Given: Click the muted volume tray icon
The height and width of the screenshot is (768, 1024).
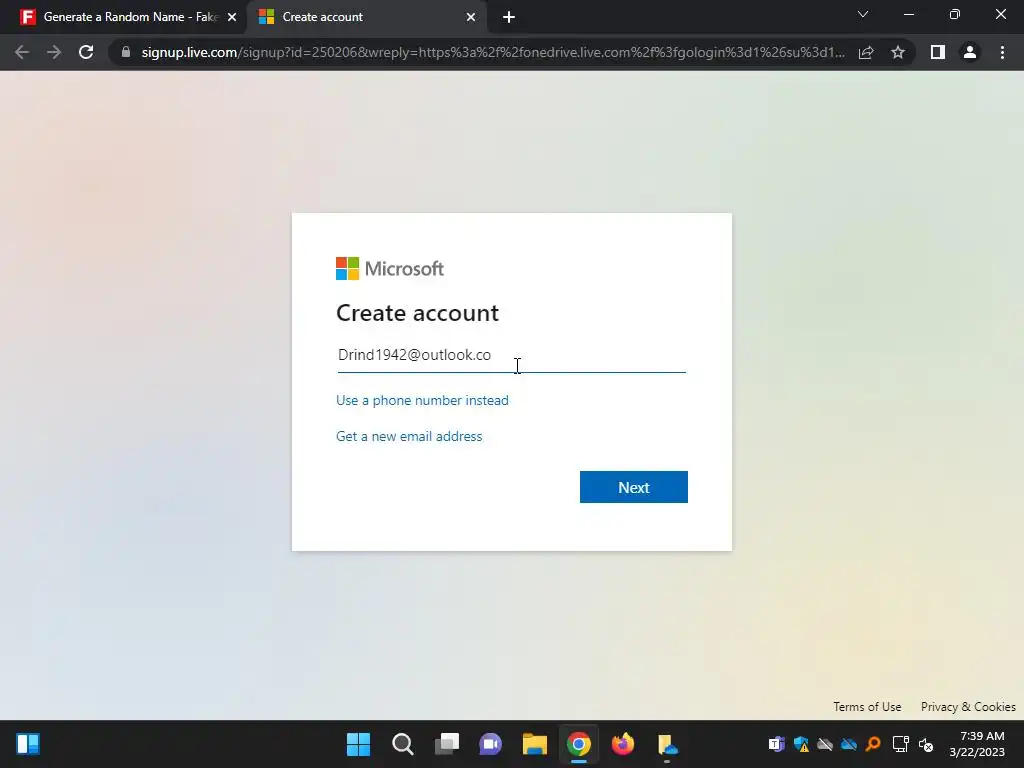Looking at the screenshot, I should (926, 744).
